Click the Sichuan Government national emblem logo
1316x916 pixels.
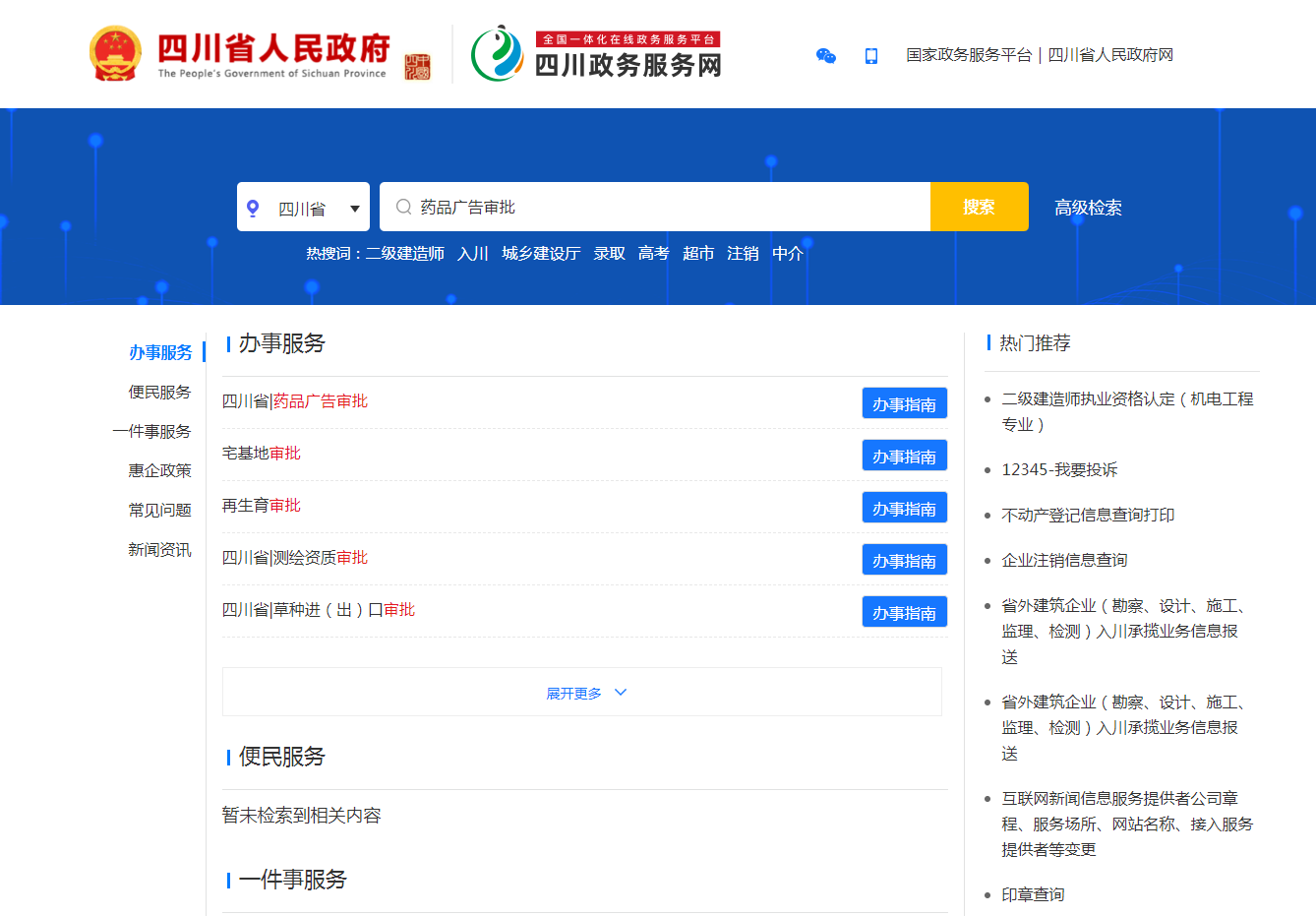pyautogui.click(x=115, y=54)
